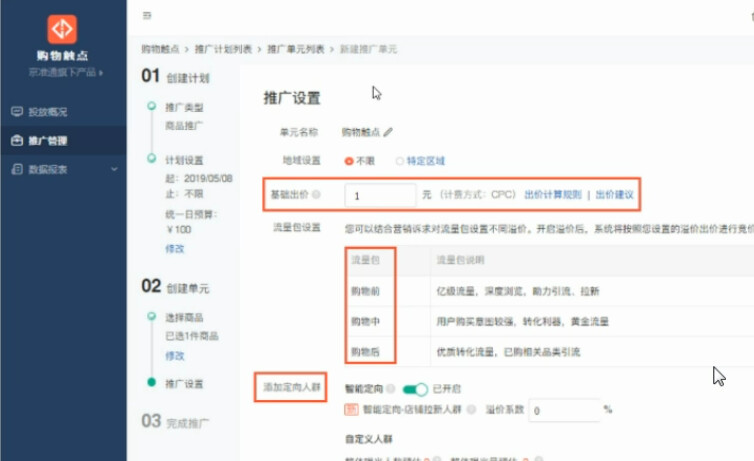The height and width of the screenshot is (461, 754).
Task: Go to 购物触点 breadcrumb
Action: [160, 49]
